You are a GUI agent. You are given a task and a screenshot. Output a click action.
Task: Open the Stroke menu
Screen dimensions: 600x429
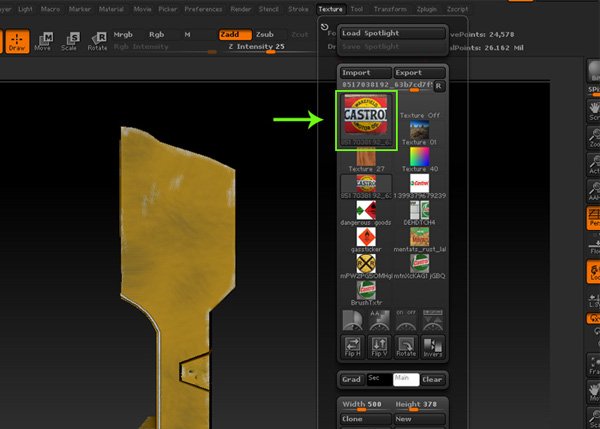[298, 9]
